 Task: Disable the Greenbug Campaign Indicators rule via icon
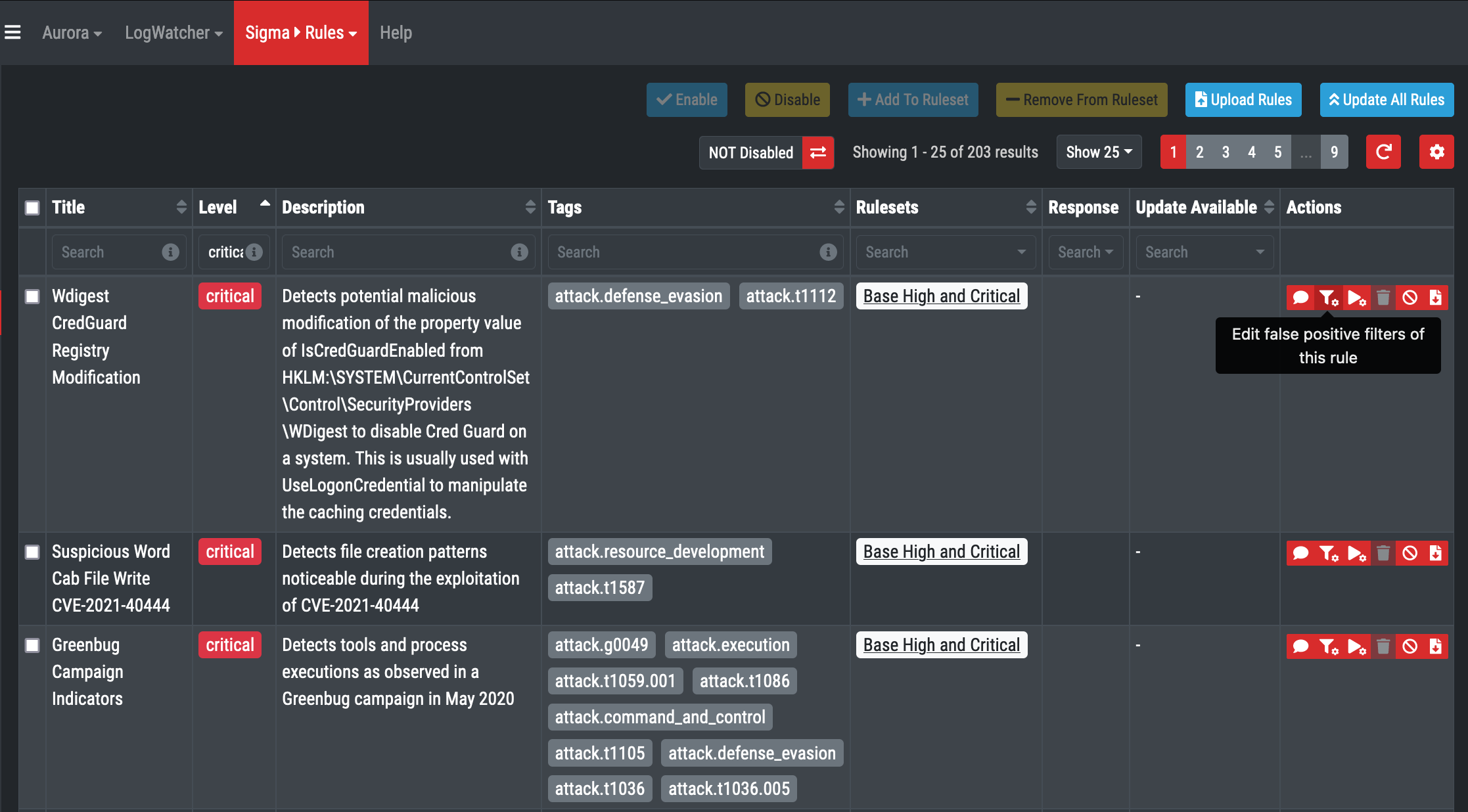(x=1410, y=646)
